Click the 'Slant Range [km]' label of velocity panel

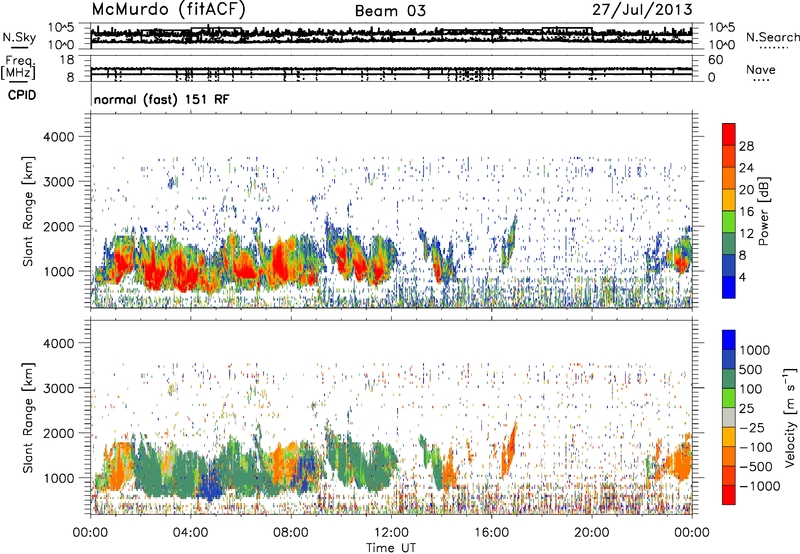coord(28,418)
